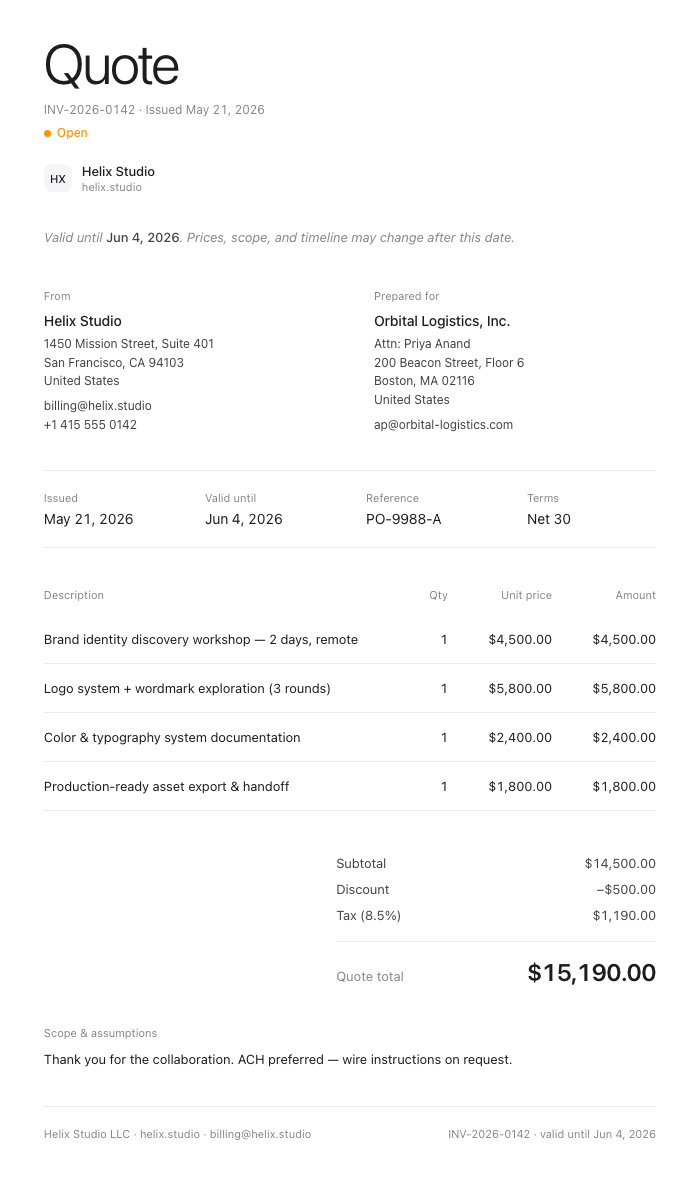Click the +1 415 555 0142 phone number
700x1184 pixels.
point(90,424)
